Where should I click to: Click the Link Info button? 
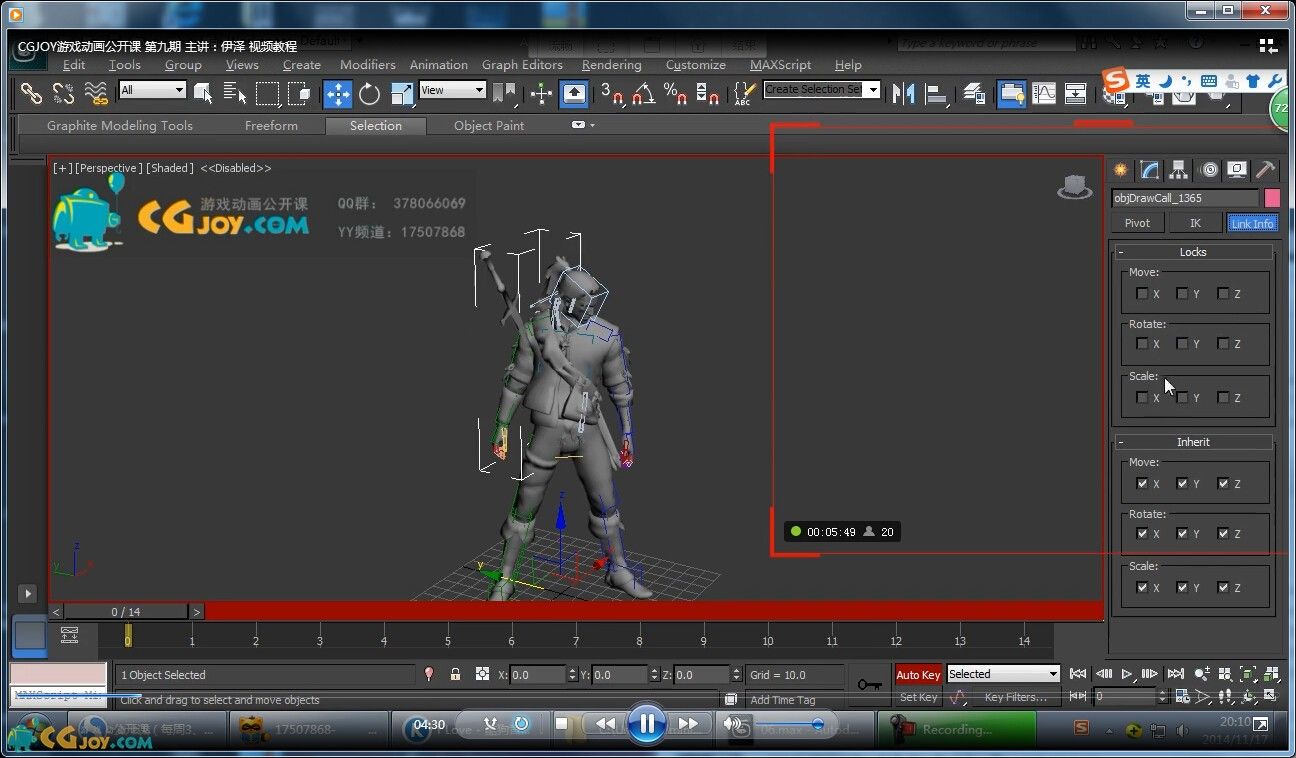tap(1252, 223)
